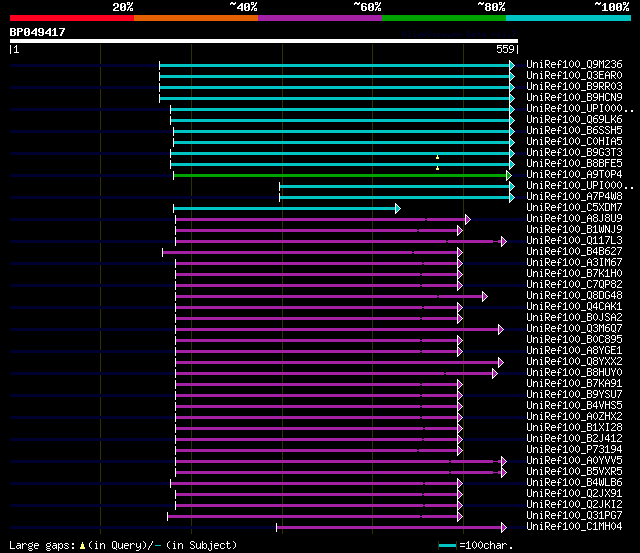The image size is (640, 553).
Task: Click the cyan ~100% identity legend segment
Action: [x=569, y=18]
